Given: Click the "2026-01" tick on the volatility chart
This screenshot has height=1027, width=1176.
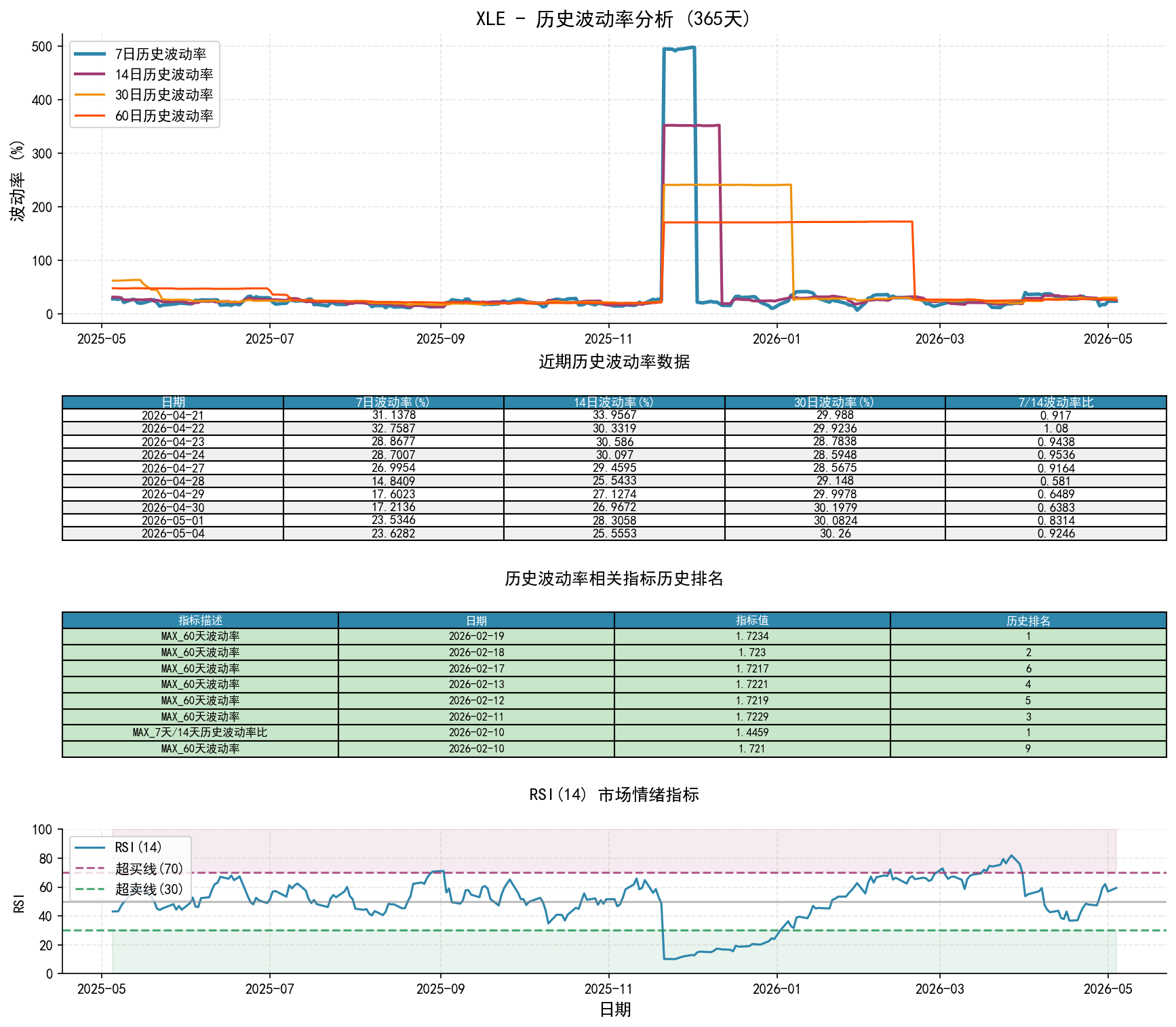Looking at the screenshot, I should [x=777, y=339].
